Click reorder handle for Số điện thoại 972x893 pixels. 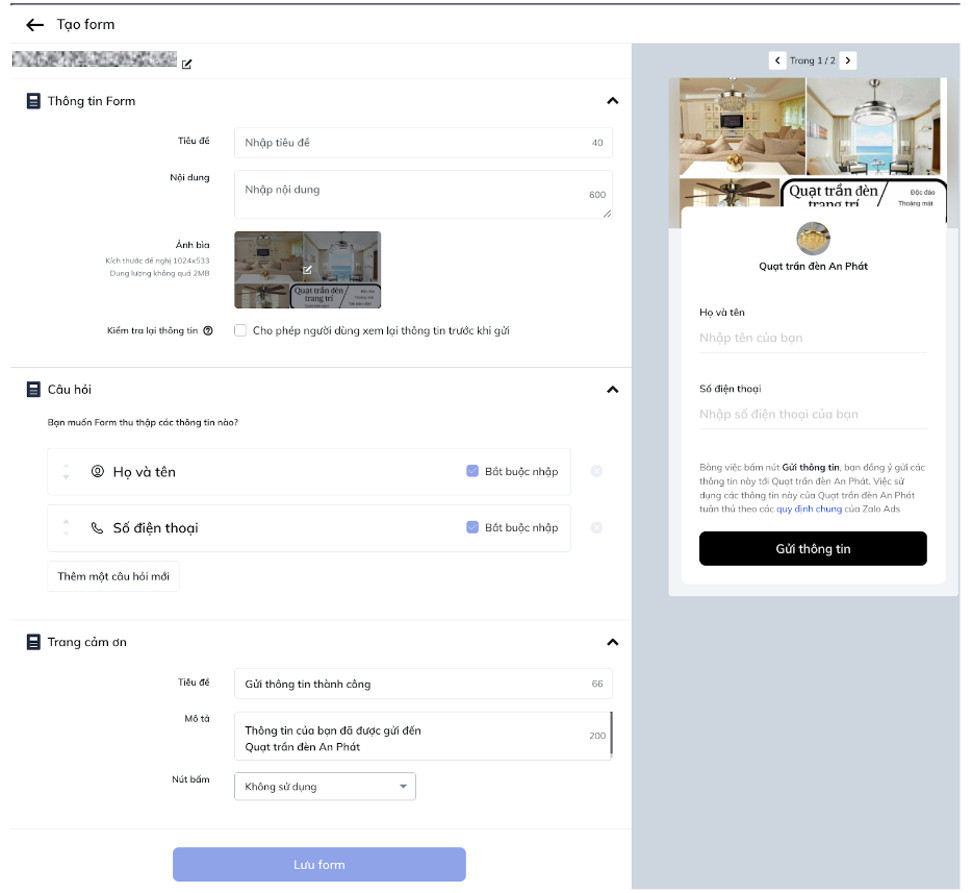[66, 528]
